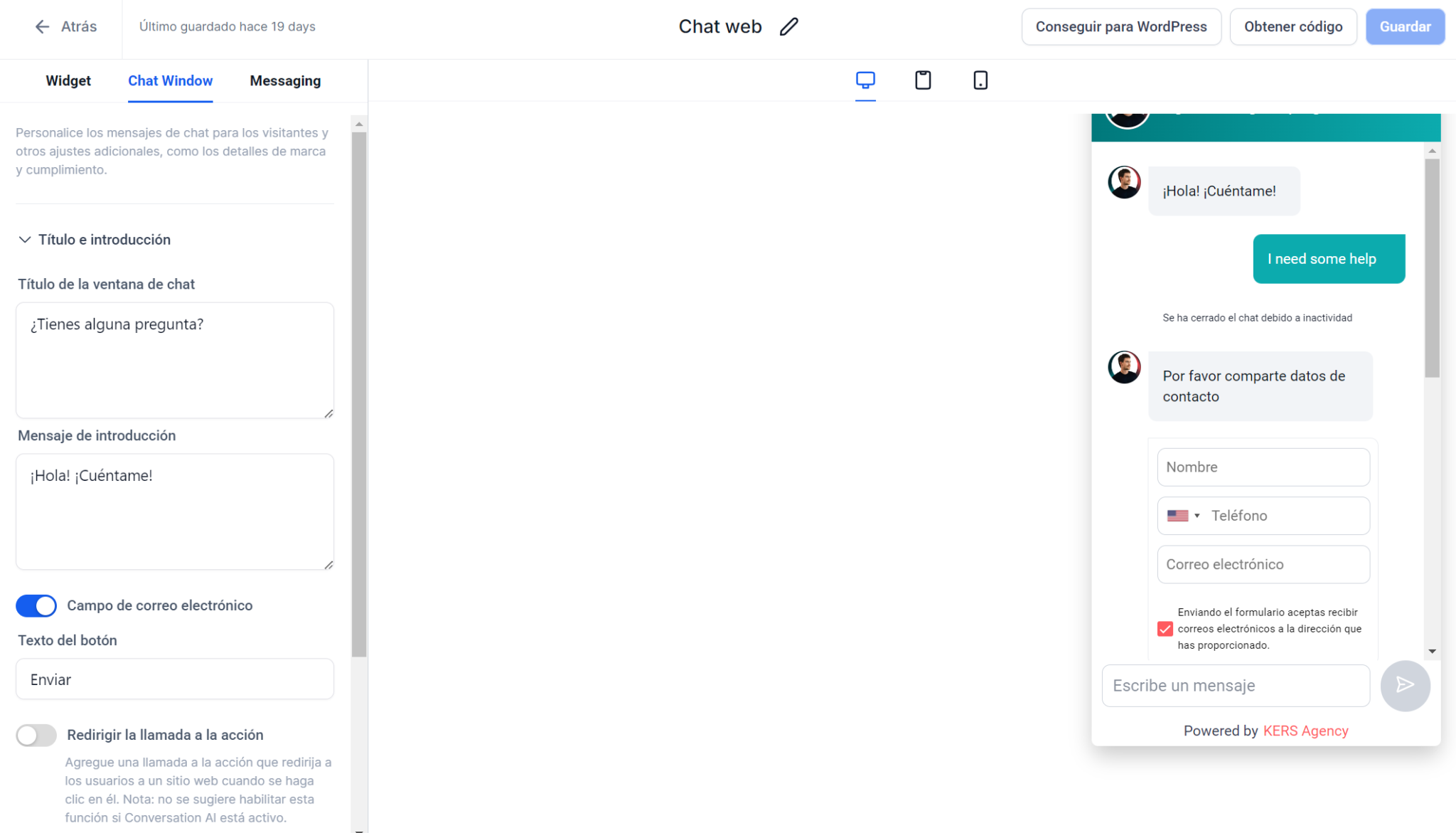Click the Mensaje de introducción textarea

(175, 511)
